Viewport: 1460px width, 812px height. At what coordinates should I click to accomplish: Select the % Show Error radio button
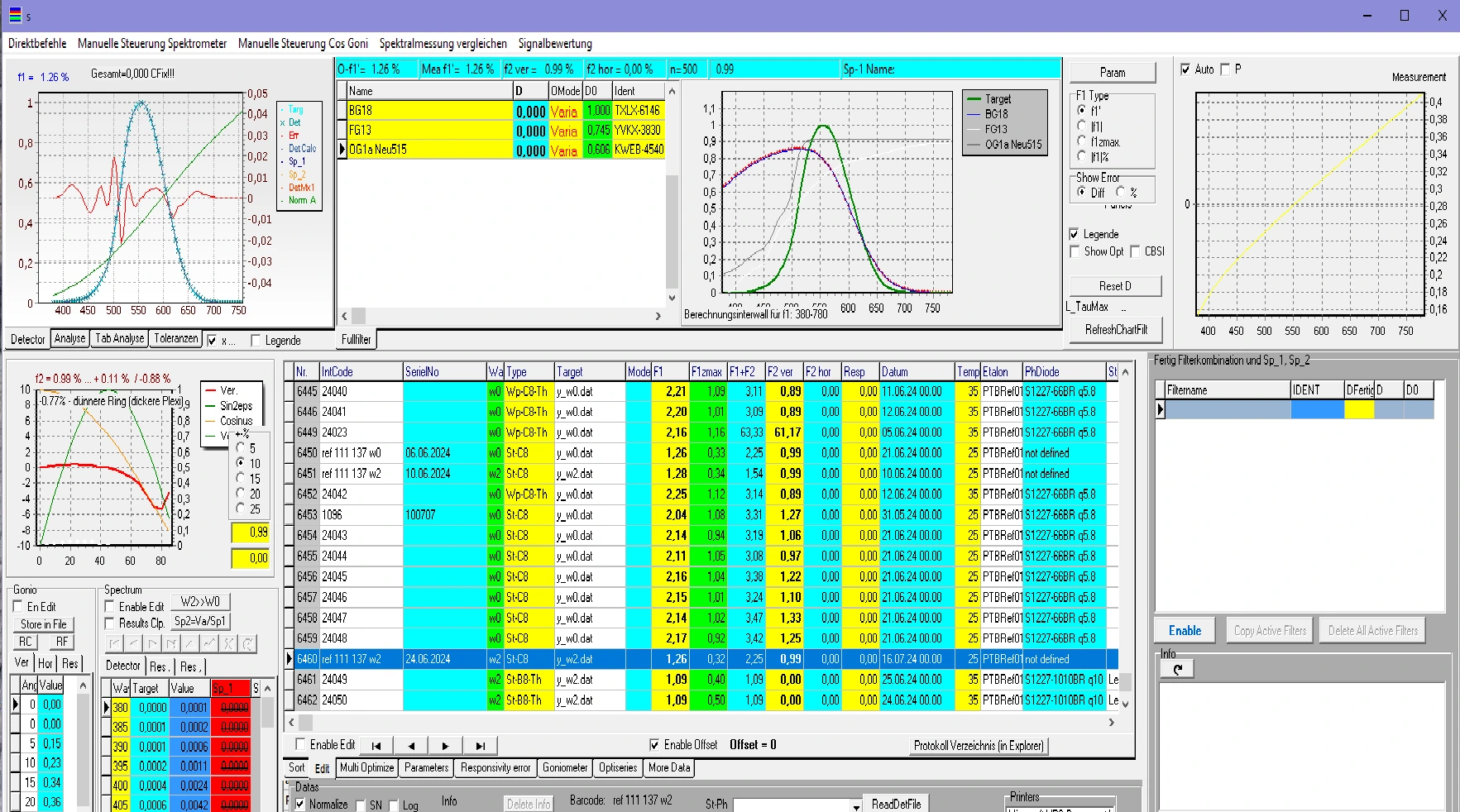1120,192
